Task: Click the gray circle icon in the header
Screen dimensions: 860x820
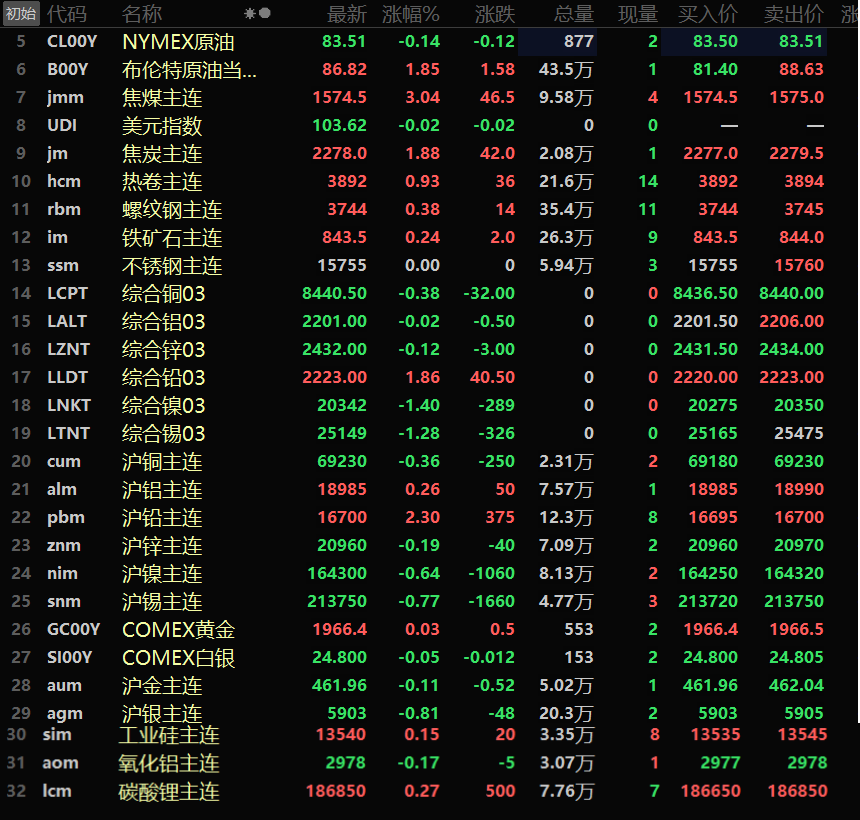Action: [x=265, y=14]
